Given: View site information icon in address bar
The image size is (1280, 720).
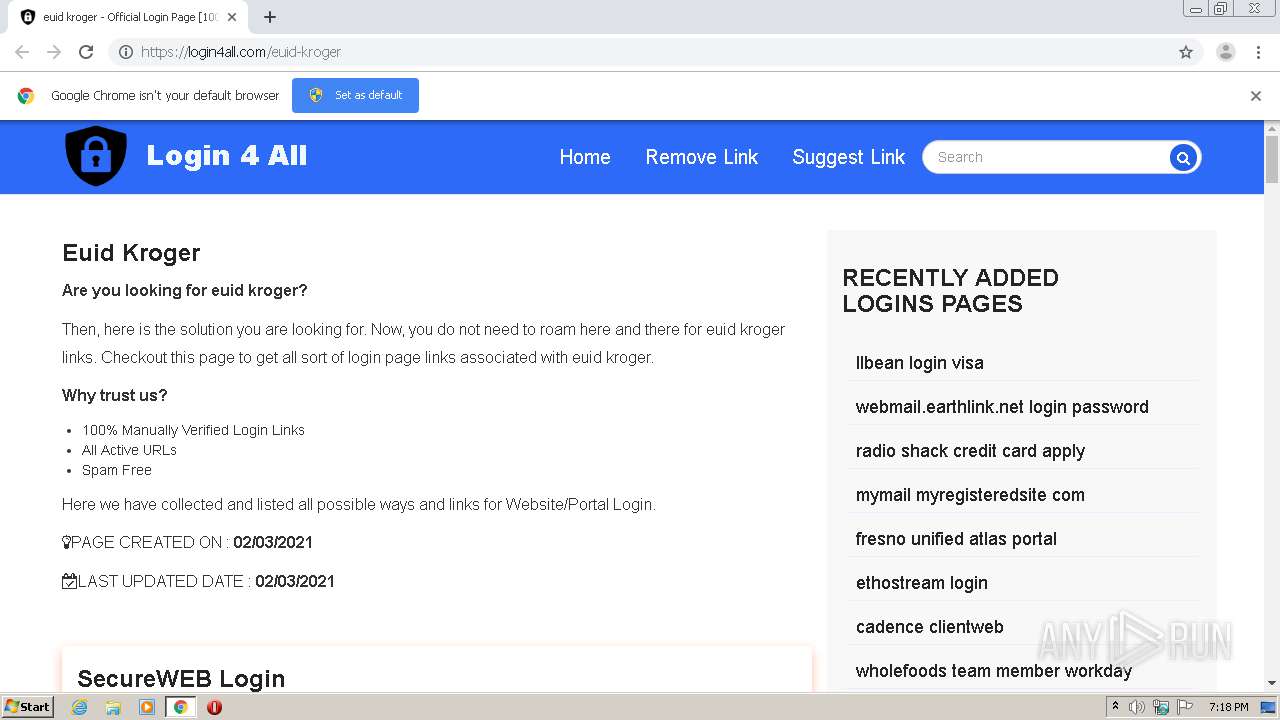Looking at the screenshot, I should pos(126,52).
